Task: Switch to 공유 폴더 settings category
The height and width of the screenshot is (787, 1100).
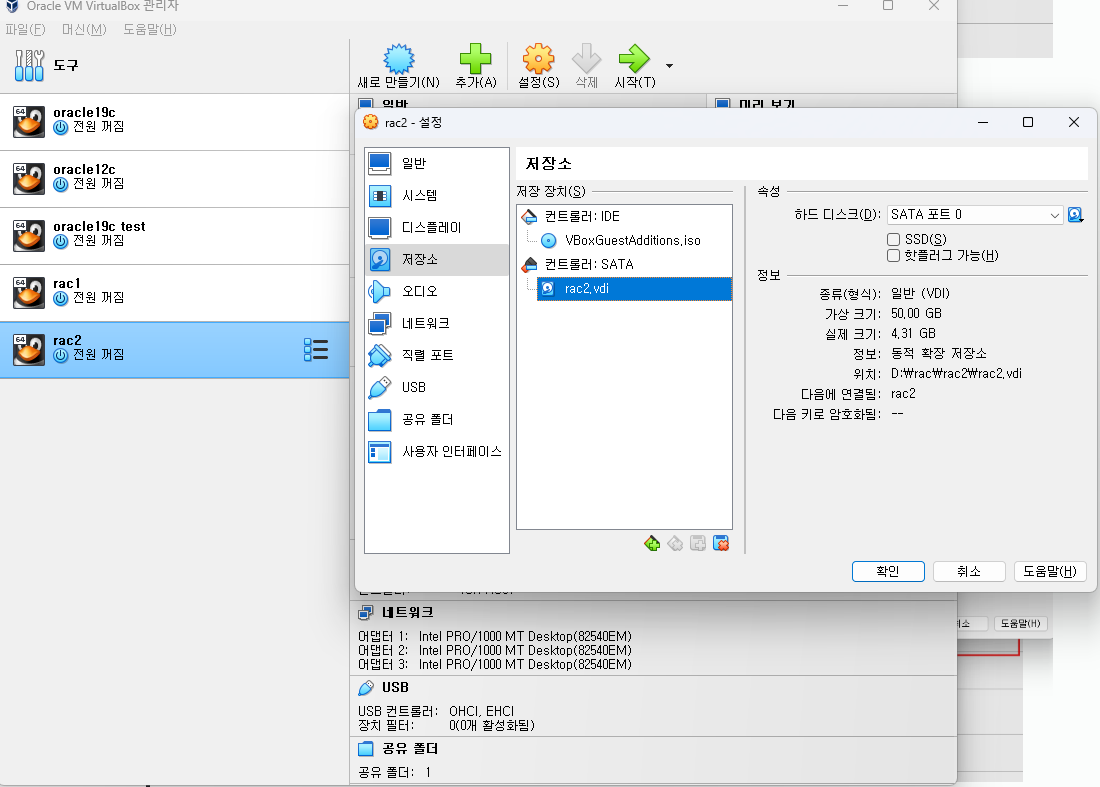Action: 436,419
